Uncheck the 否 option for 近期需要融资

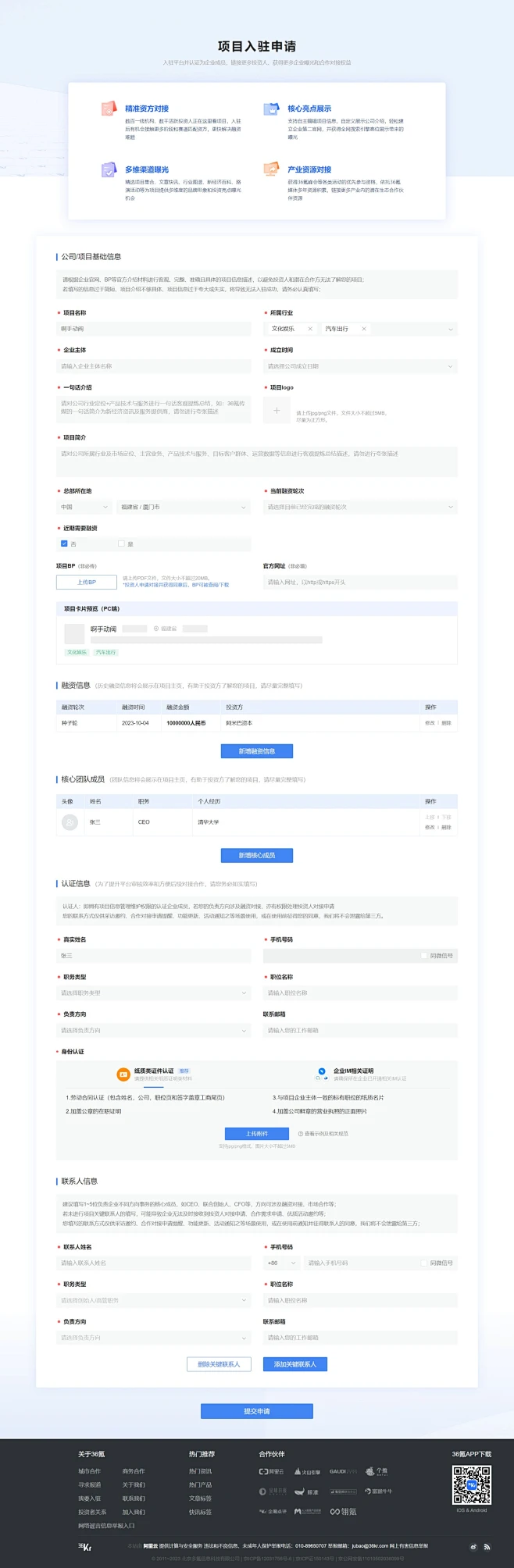click(x=64, y=543)
